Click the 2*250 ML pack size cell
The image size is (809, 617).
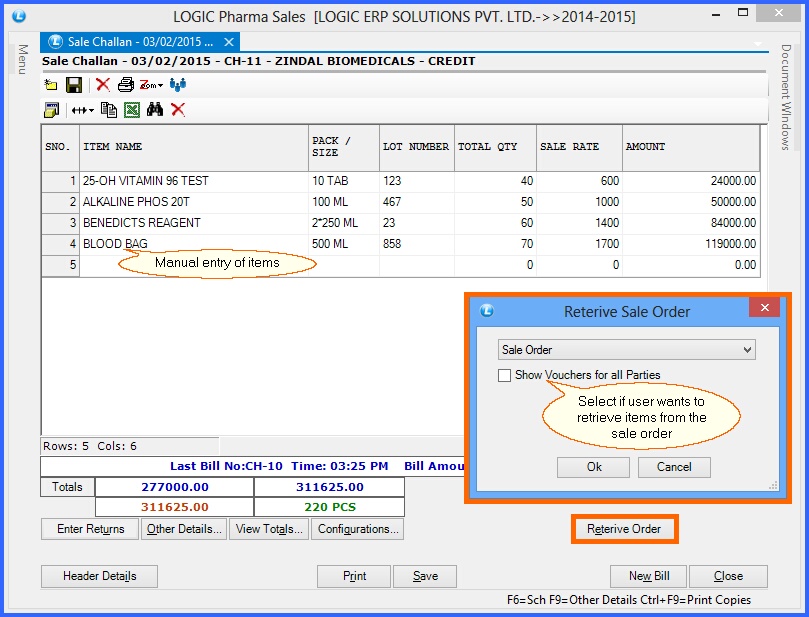tap(344, 223)
